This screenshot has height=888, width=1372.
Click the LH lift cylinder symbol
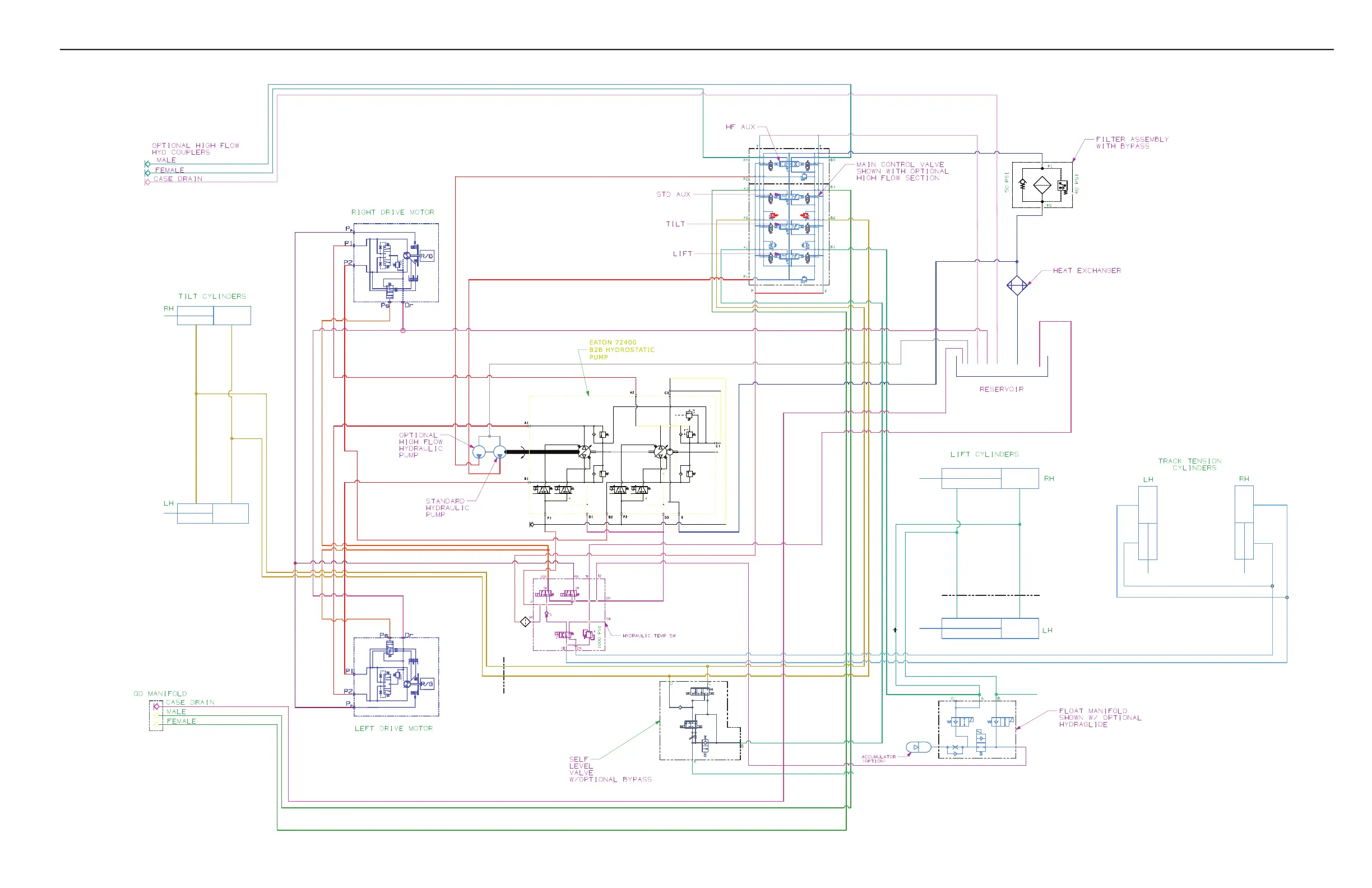click(990, 628)
